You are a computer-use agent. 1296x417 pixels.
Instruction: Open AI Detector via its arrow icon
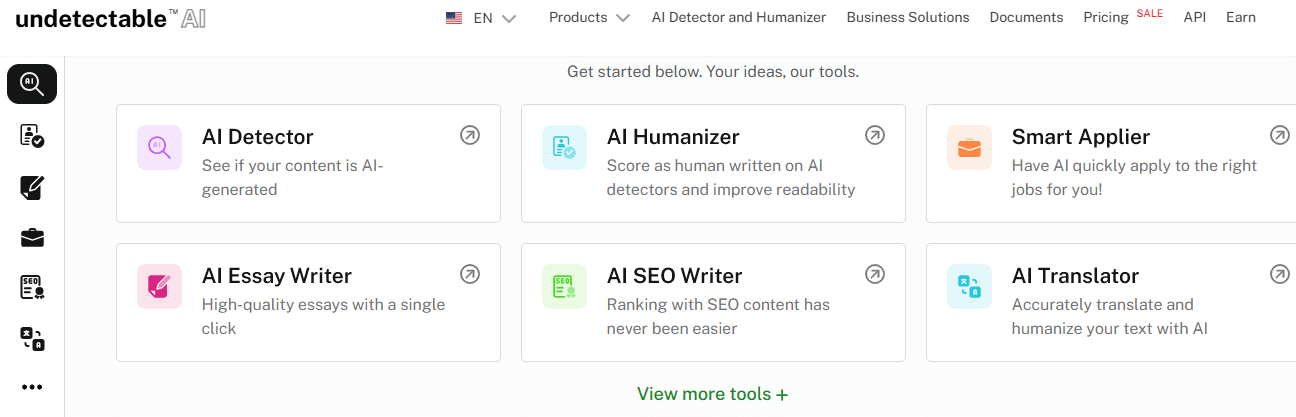coord(470,135)
